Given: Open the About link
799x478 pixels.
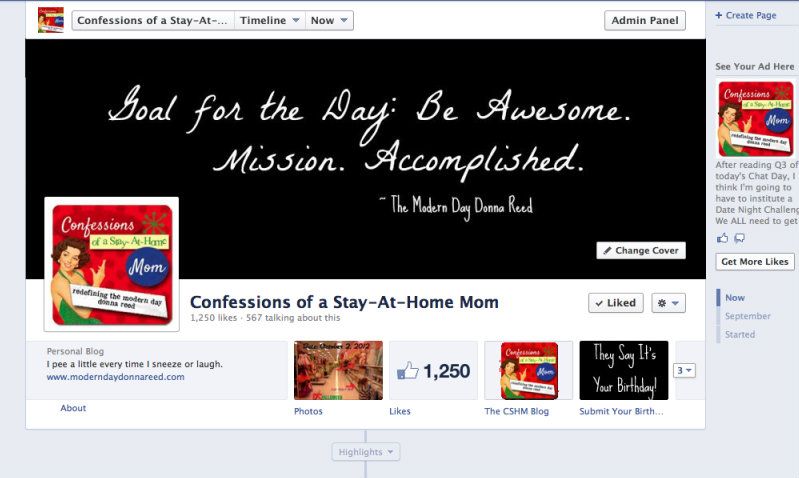Looking at the screenshot, I should coord(73,408).
